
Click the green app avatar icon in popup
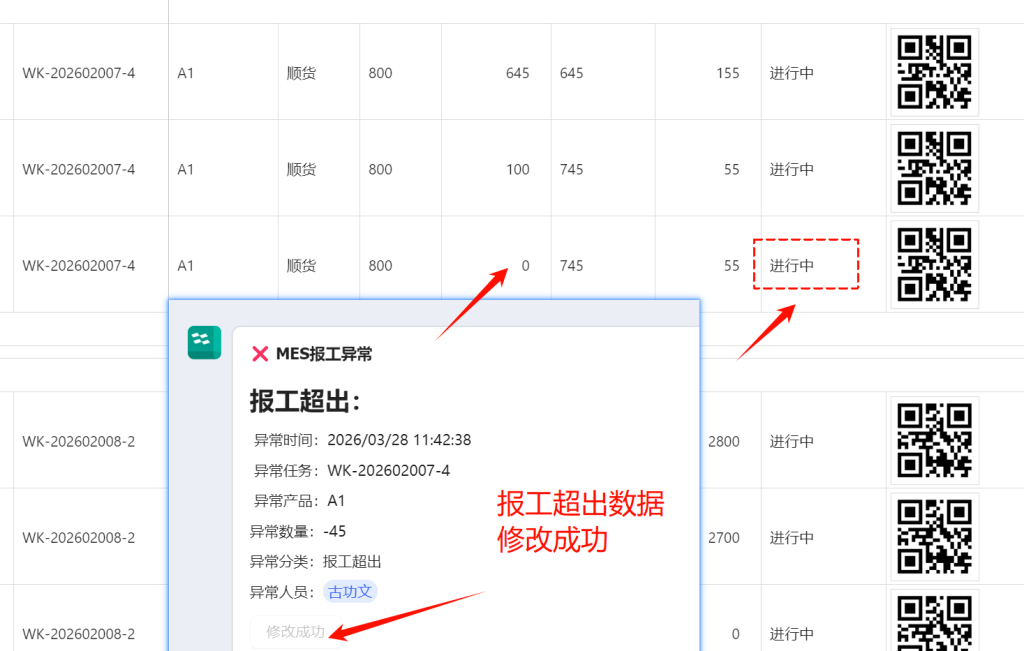(204, 343)
